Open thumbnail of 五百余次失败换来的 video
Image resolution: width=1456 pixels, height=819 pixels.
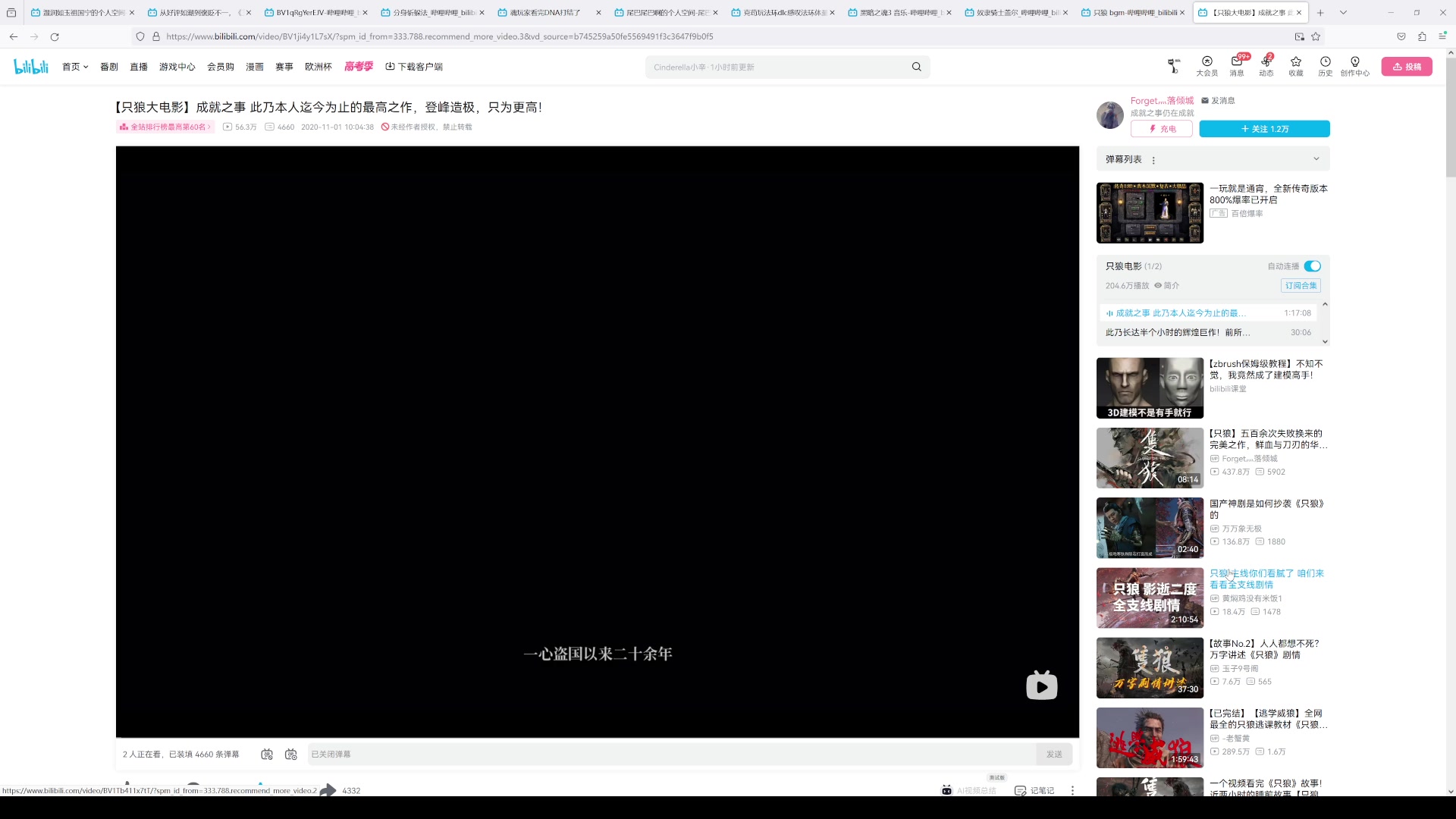(1150, 458)
